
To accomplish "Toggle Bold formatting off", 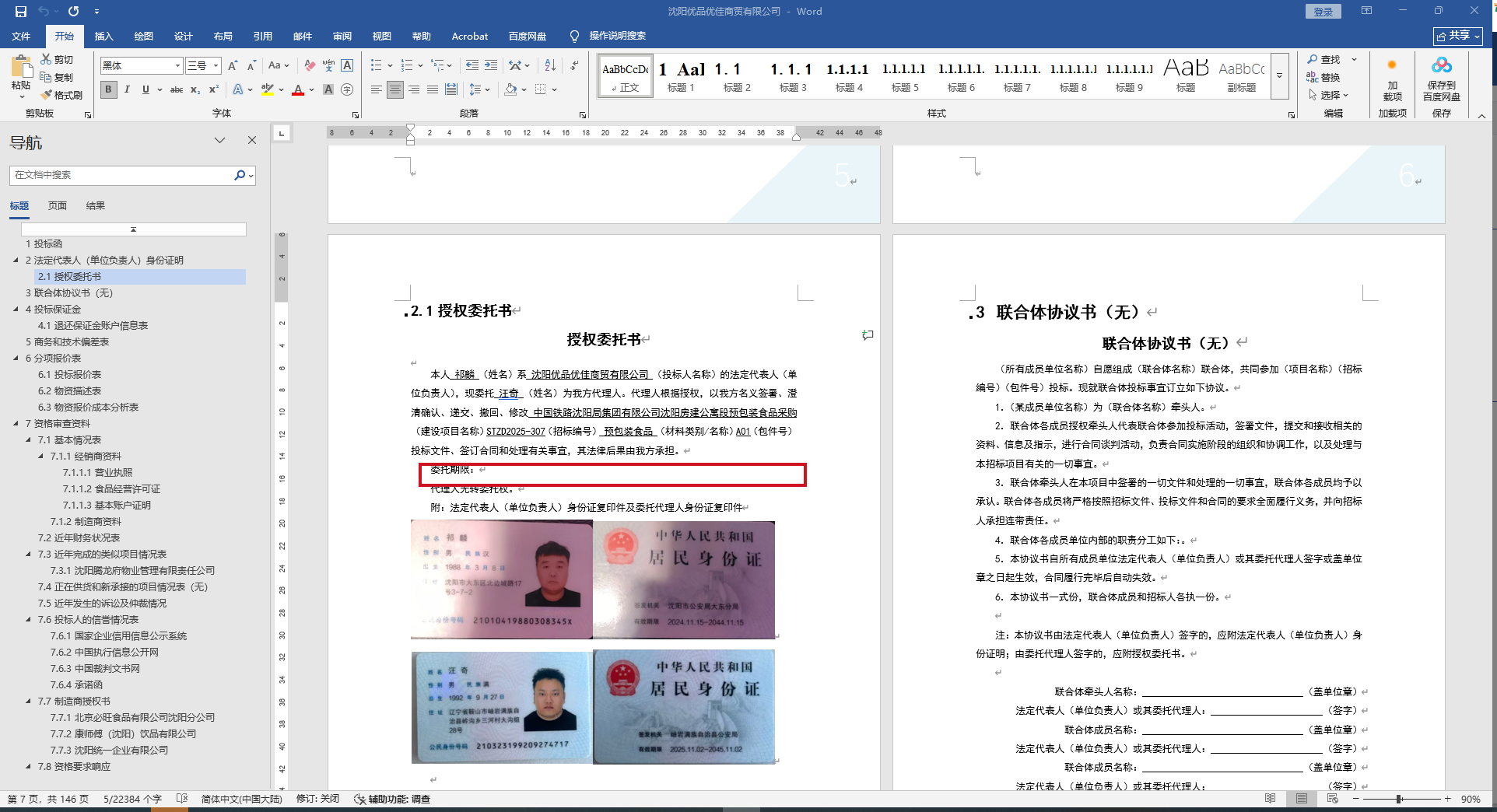I will [108, 89].
